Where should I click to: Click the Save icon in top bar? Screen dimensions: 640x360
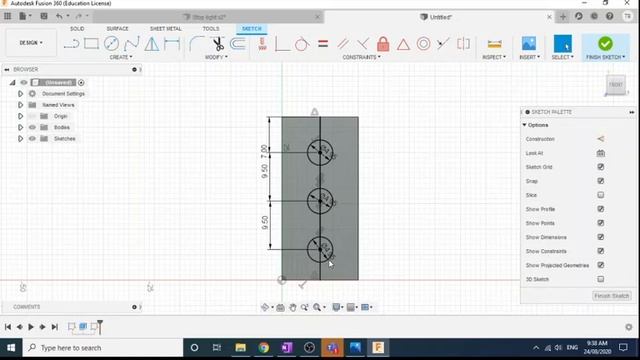(44, 16)
